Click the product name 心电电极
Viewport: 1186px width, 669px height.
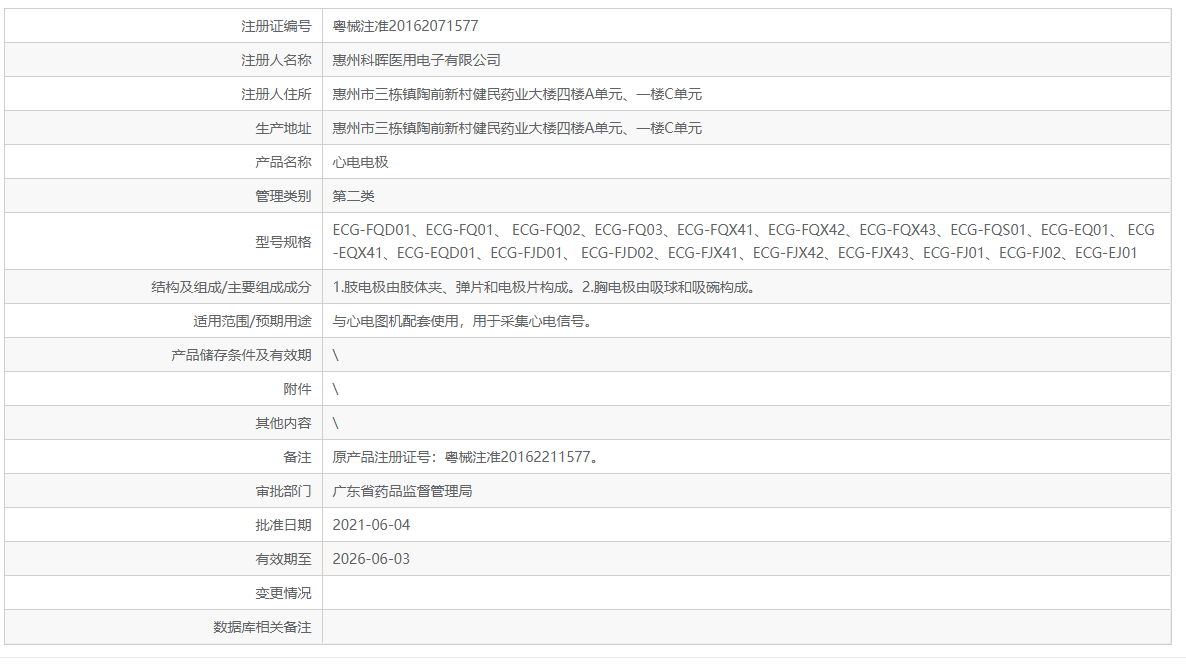tap(361, 162)
